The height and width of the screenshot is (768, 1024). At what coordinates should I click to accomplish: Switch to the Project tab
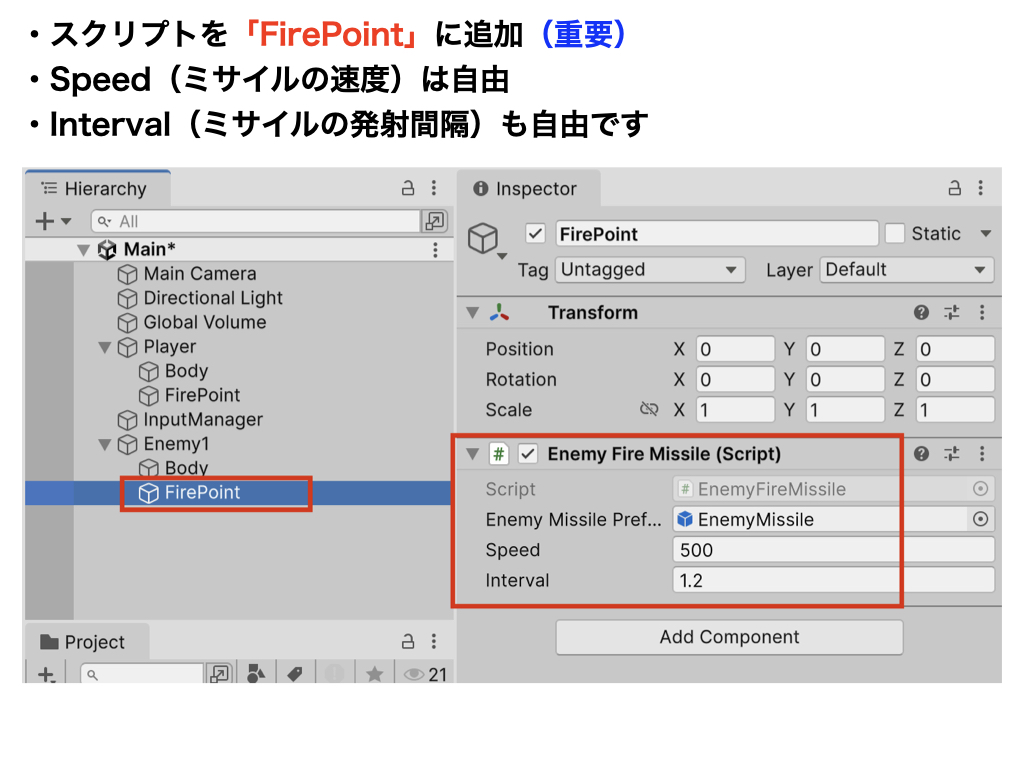(x=87, y=642)
